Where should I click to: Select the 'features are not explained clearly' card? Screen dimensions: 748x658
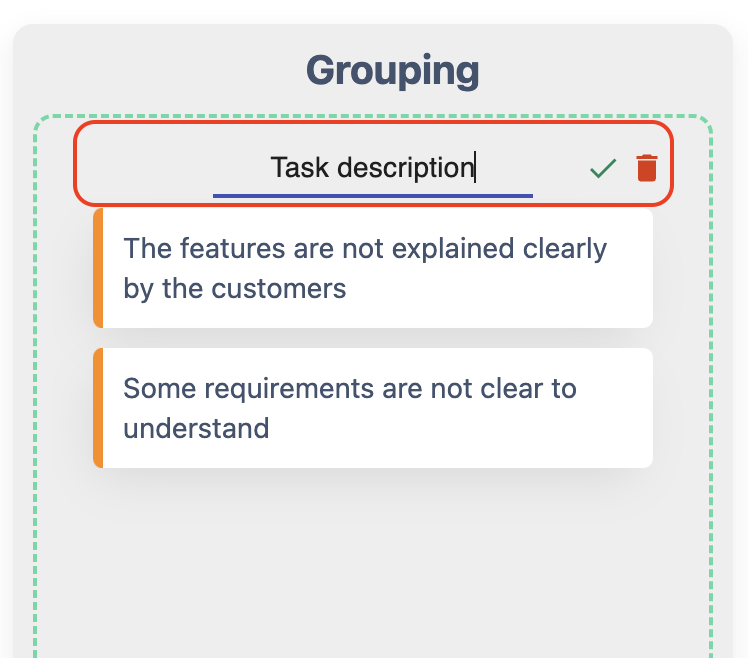point(373,268)
